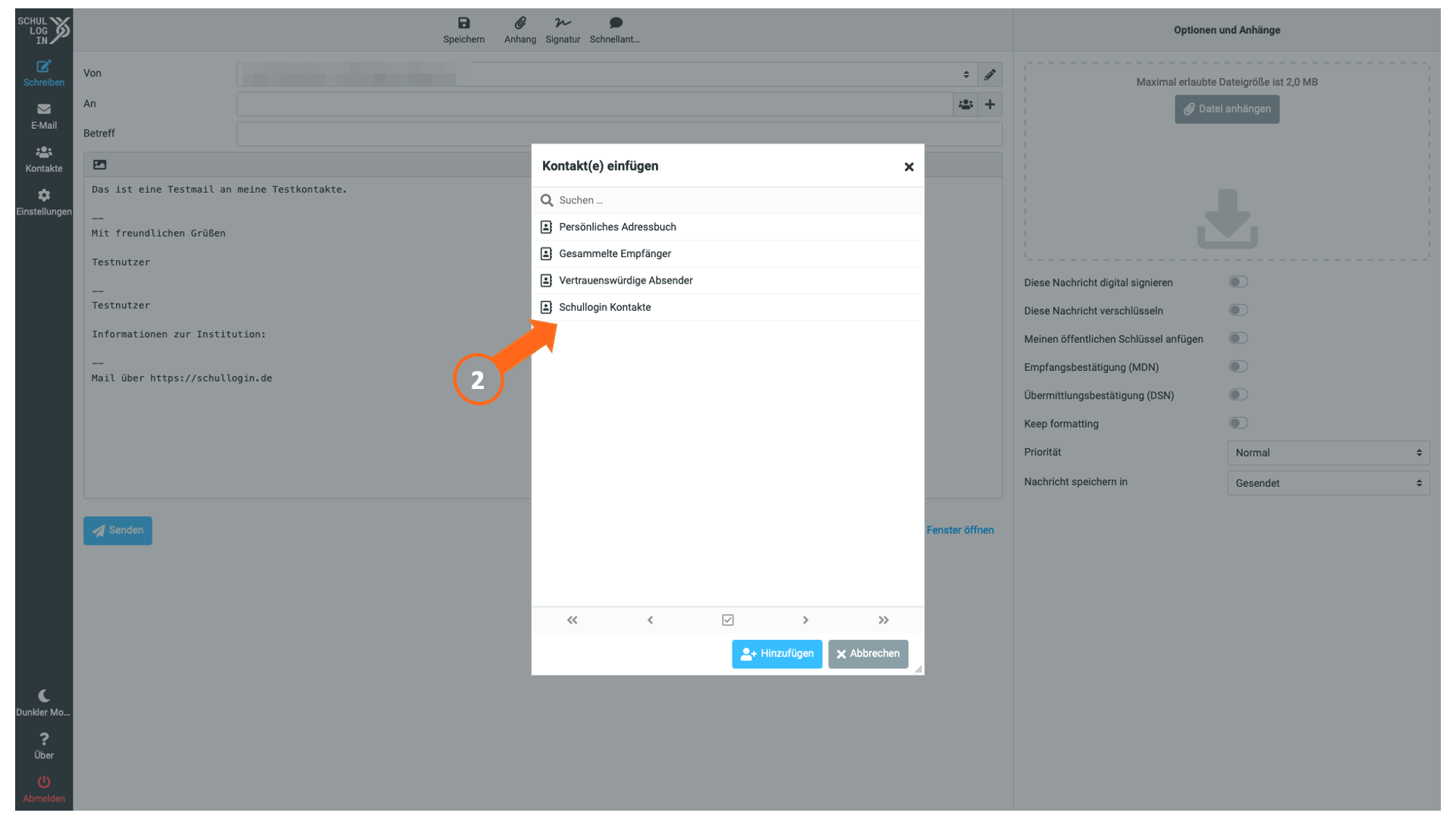Open the Anhang attachment tool
The width and height of the screenshot is (1456, 819).
(519, 30)
